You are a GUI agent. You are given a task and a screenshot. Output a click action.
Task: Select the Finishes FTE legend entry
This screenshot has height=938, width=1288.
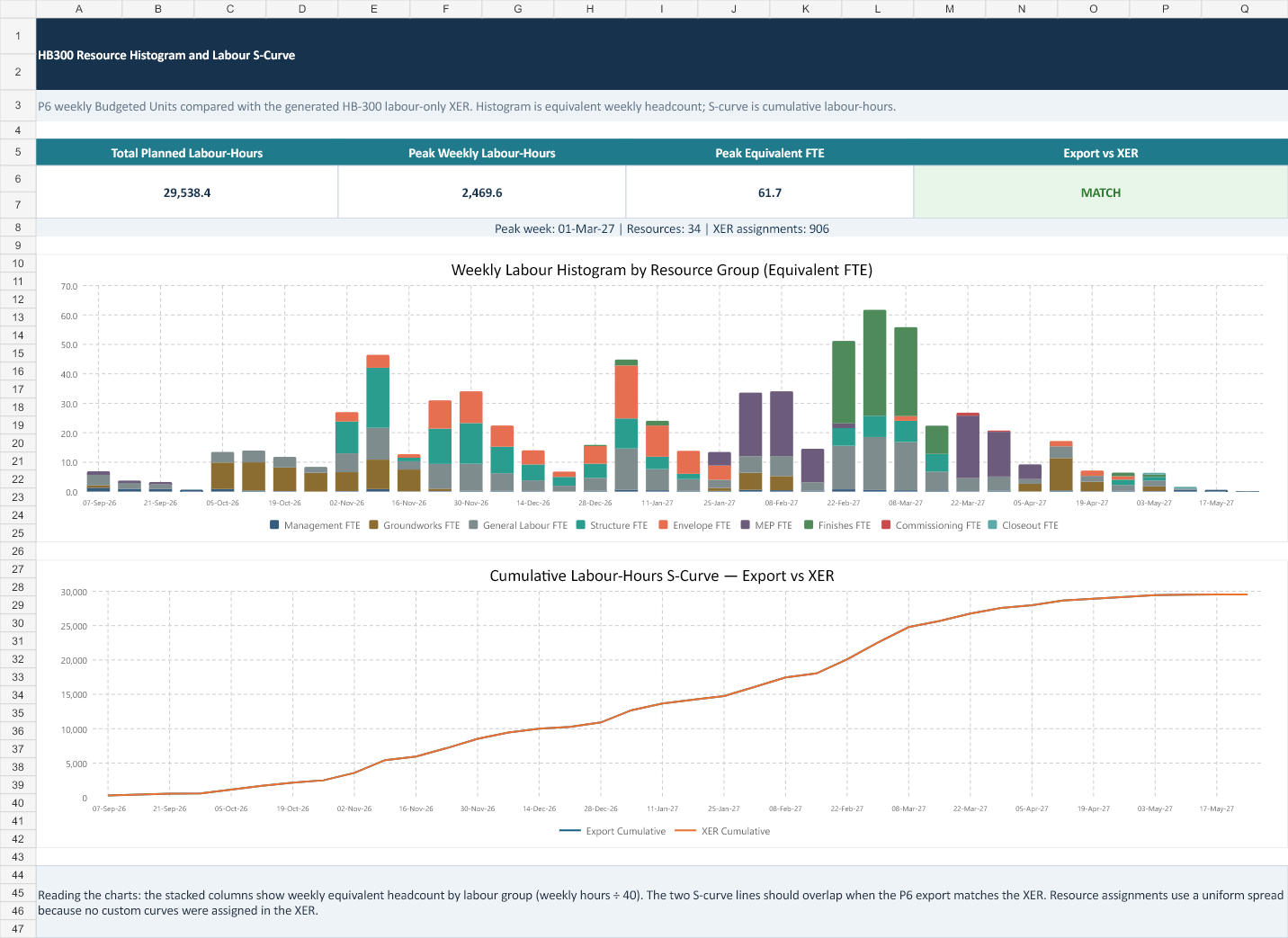837,525
